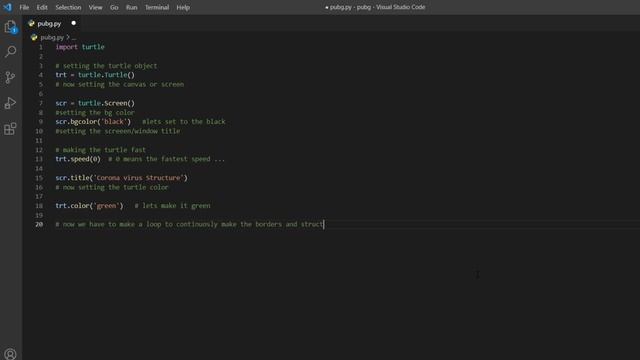The image size is (640, 360).
Task: Click line number 20 in the gutter
Action: click(39, 224)
